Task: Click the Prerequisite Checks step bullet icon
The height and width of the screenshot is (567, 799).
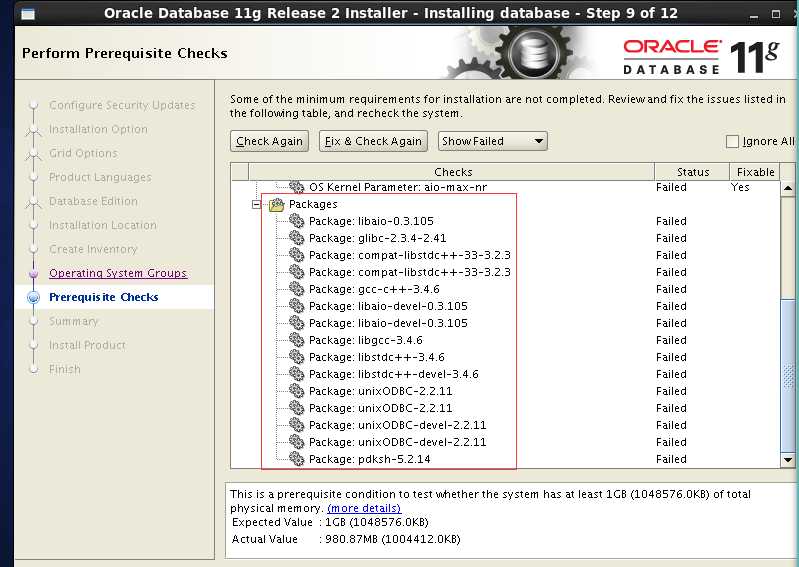Action: click(x=33, y=297)
